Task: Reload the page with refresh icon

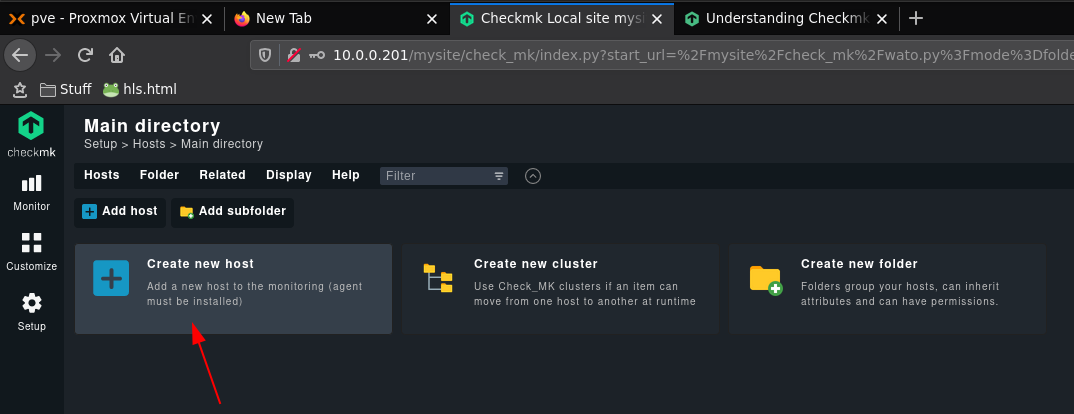Action: [85, 55]
